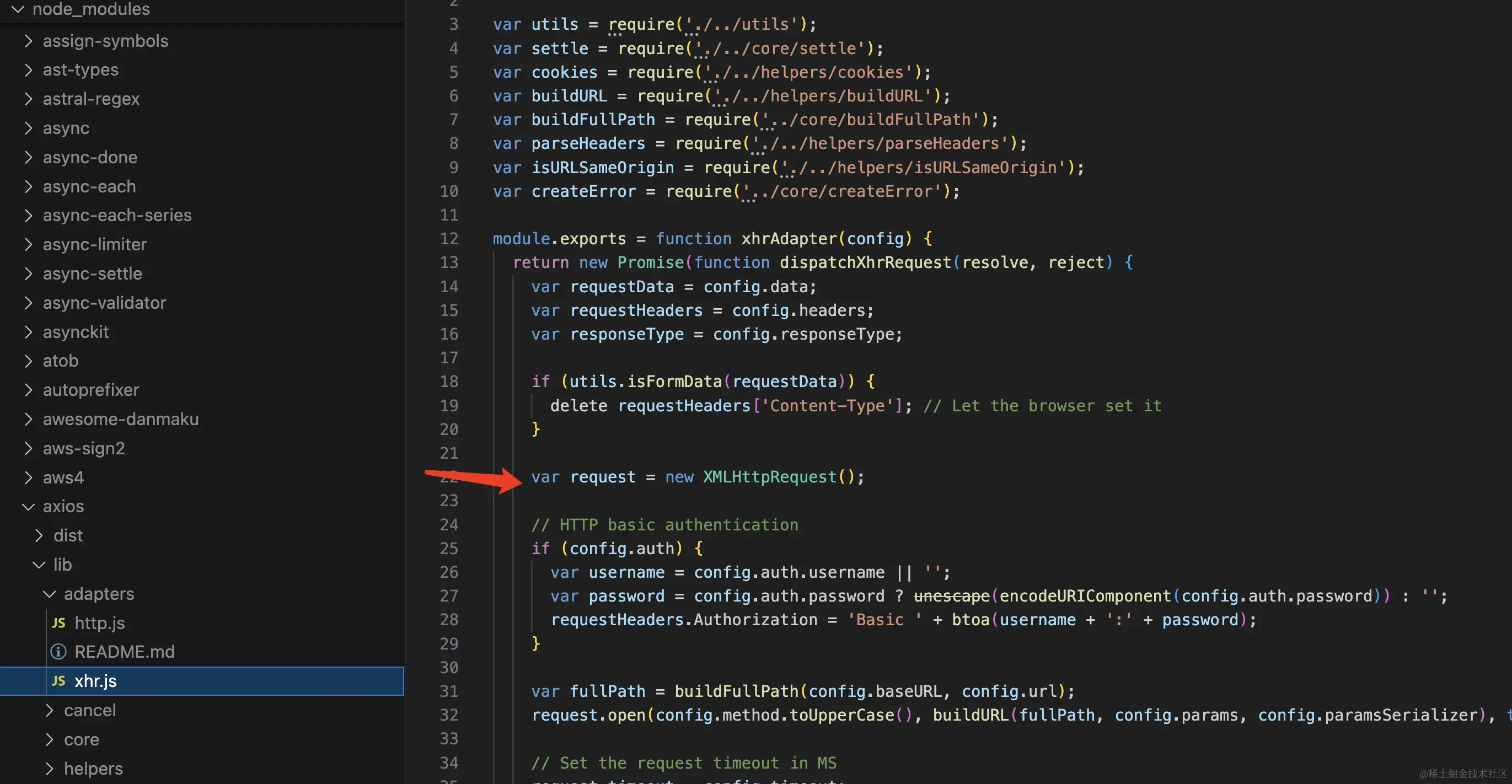Screen dimensions: 1512x784
Task: Click line number 12 in the gutter
Action: 449,239
